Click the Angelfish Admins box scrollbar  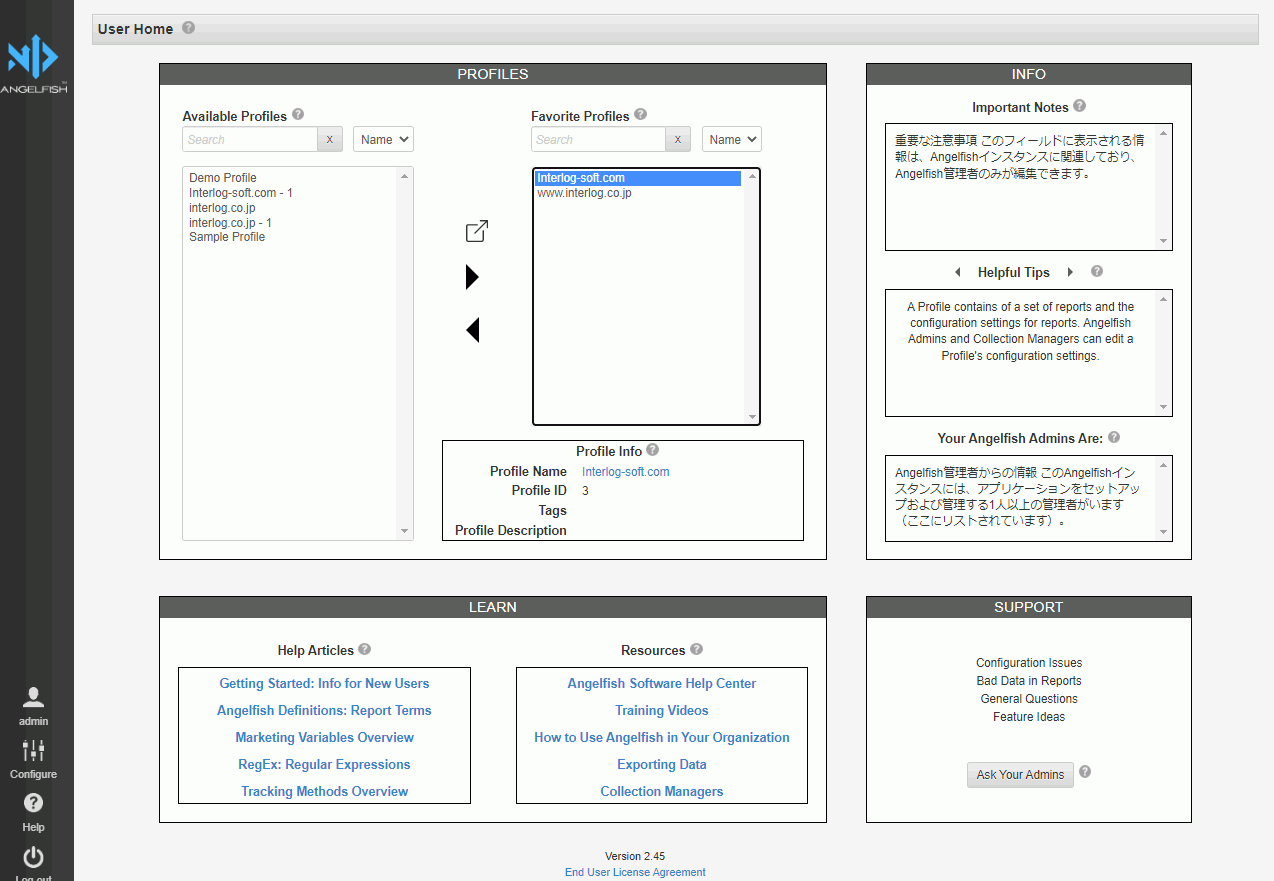(1163, 498)
